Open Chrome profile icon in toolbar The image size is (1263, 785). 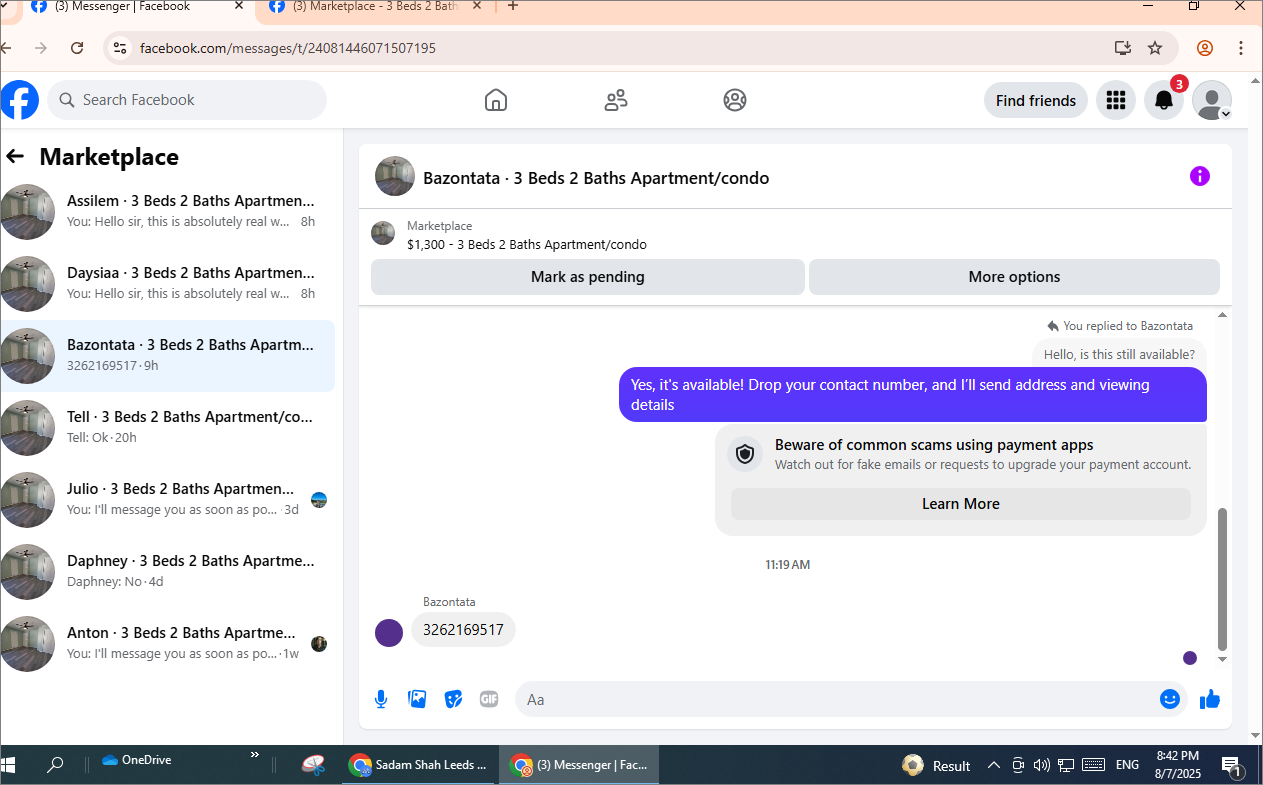pos(1205,48)
